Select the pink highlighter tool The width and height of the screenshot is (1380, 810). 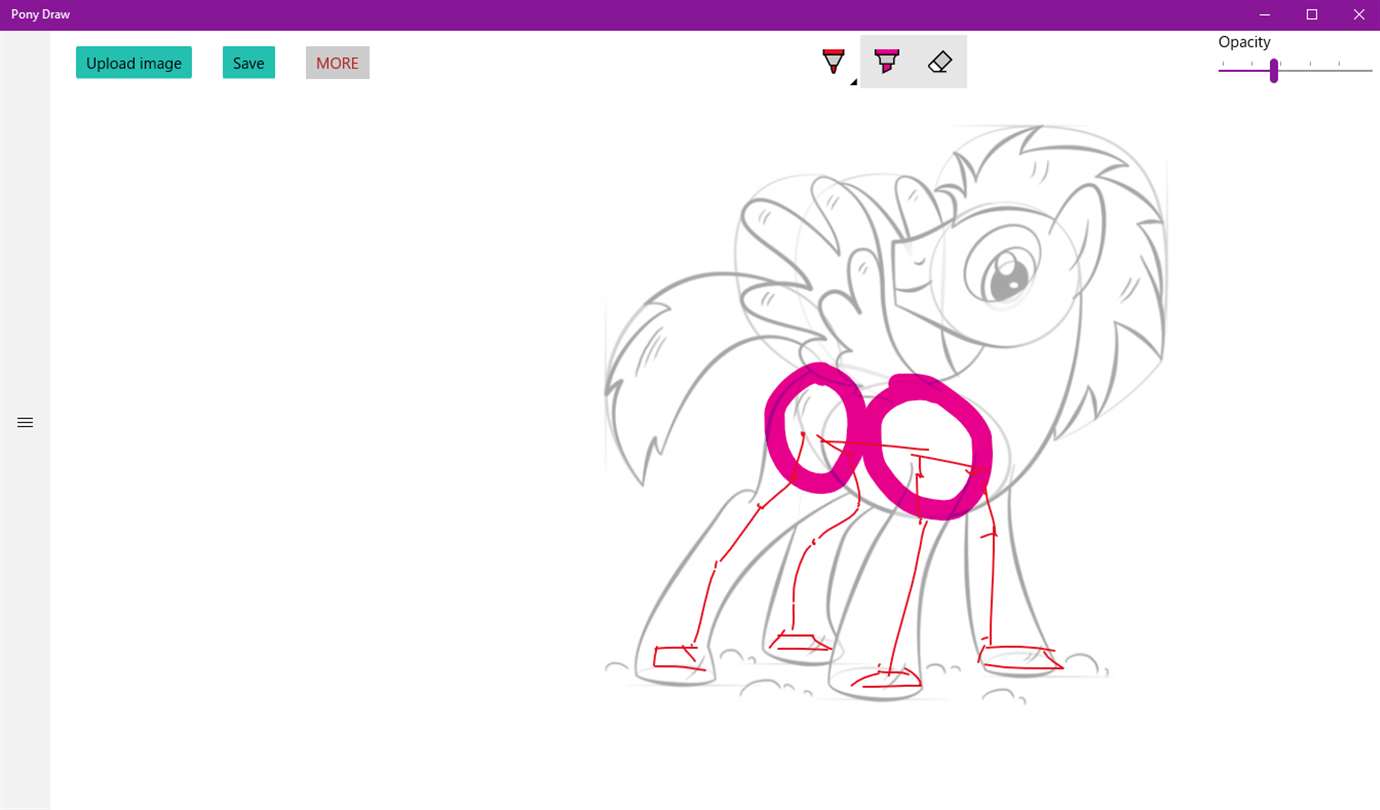tap(886, 62)
